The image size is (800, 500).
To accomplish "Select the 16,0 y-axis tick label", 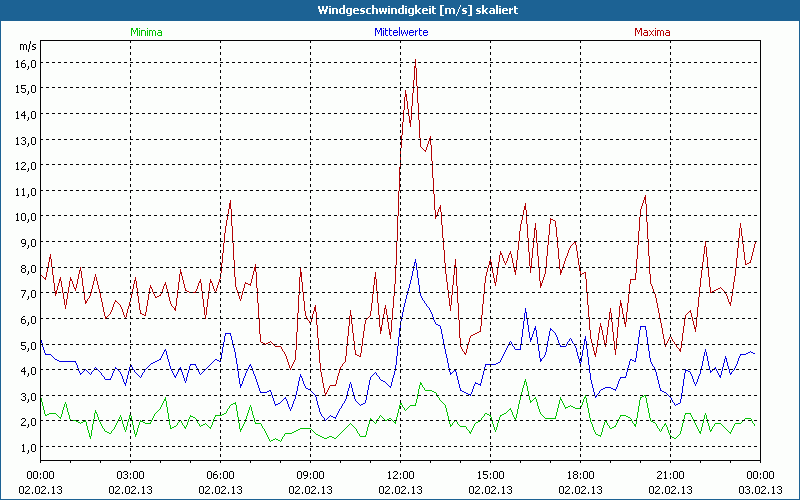I will pyautogui.click(x=25, y=63).
